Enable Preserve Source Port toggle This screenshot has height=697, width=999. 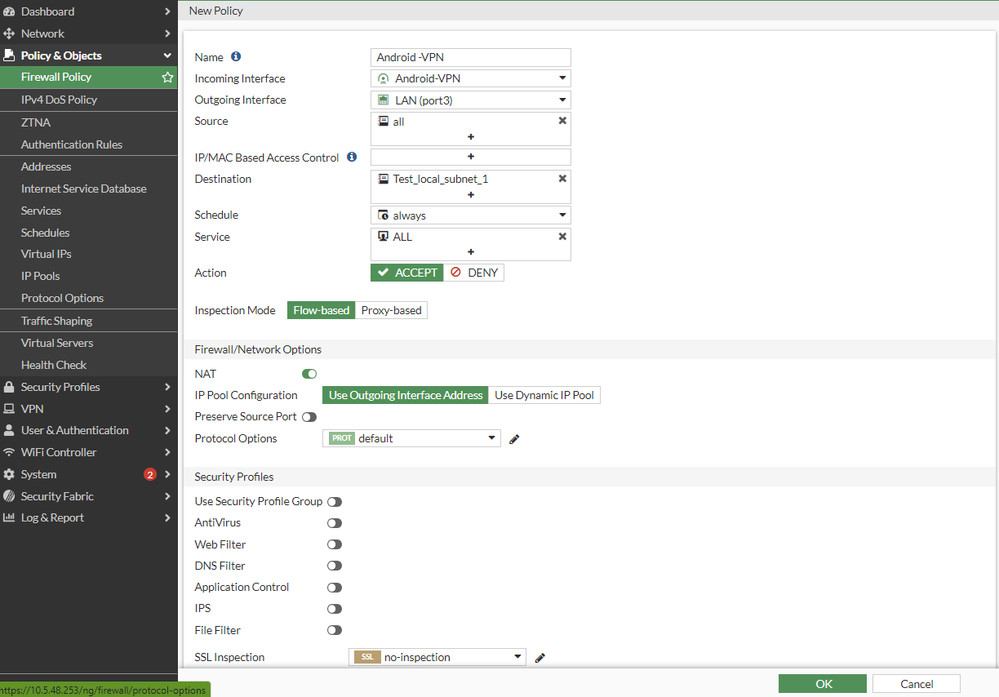(x=309, y=417)
